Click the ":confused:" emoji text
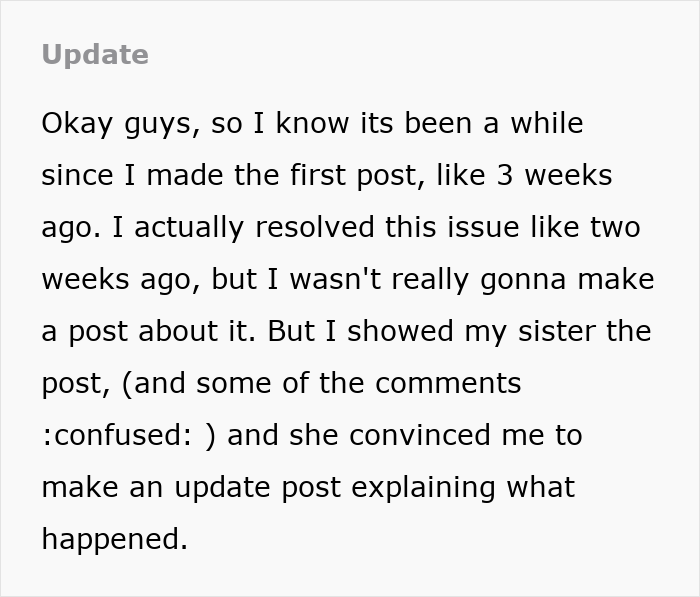Image resolution: width=700 pixels, height=597 pixels. coord(117,435)
